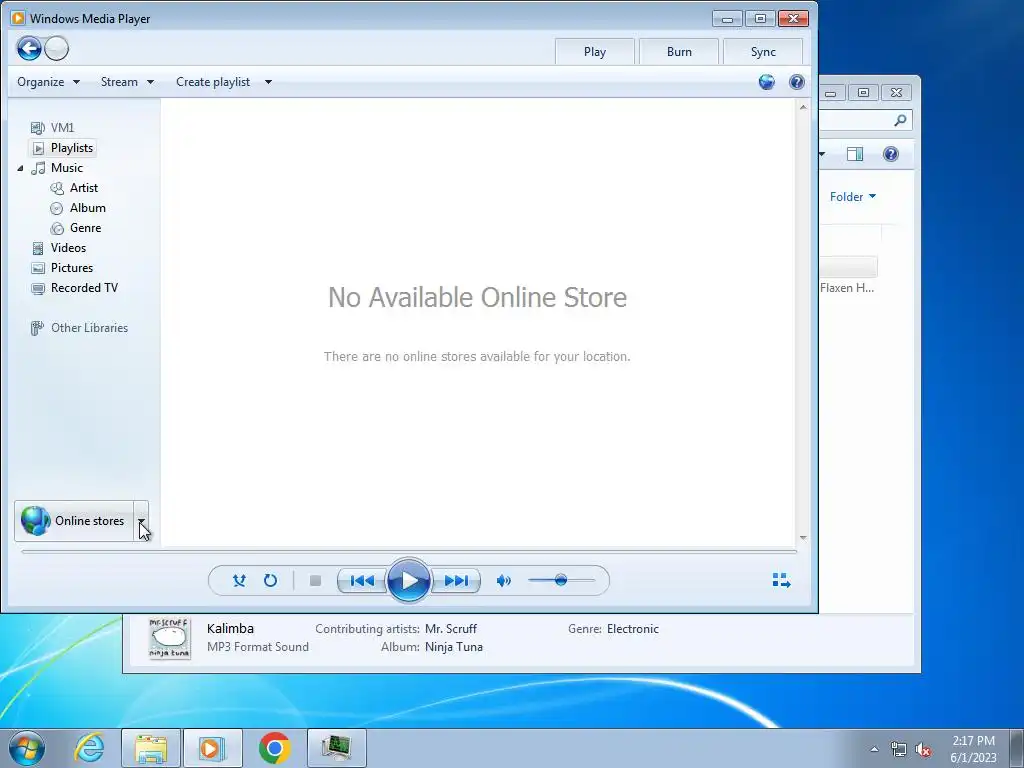Skip to the next track
Screen dimensions: 1024x768
coord(456,581)
